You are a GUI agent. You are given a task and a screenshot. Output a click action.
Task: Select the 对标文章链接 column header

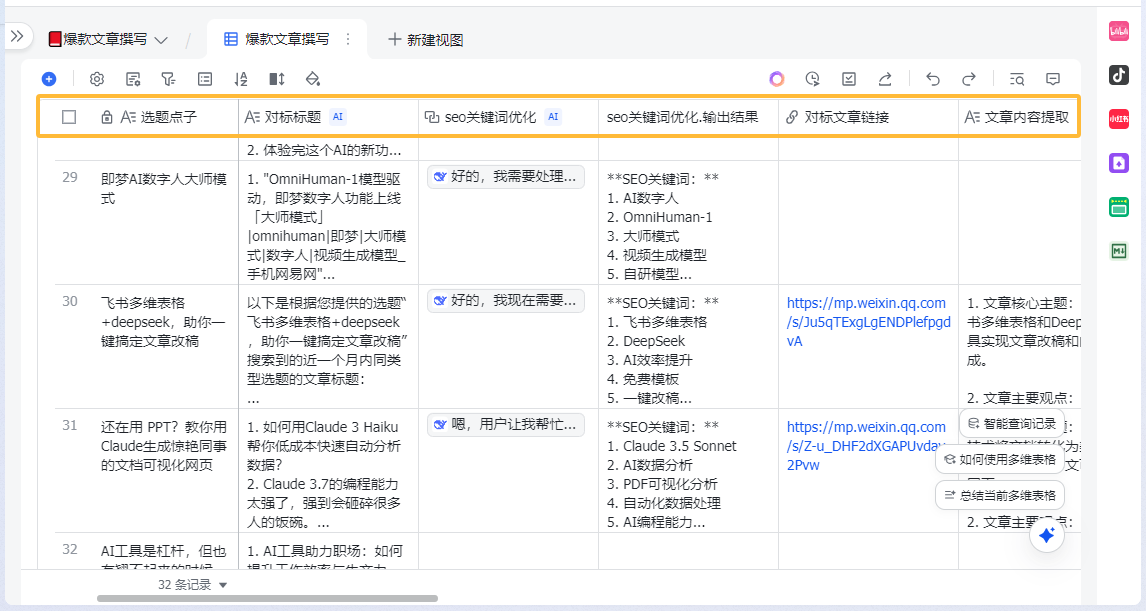(868, 117)
